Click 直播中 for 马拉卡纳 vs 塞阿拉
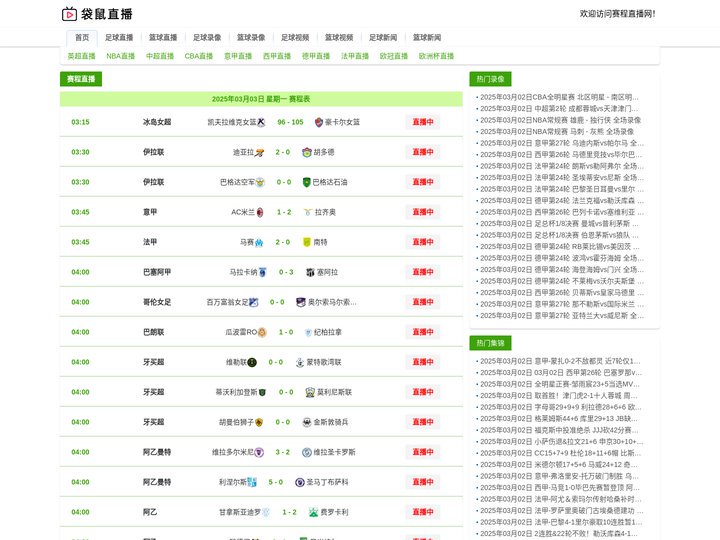Viewport: 720px width, 540px height. tap(423, 272)
